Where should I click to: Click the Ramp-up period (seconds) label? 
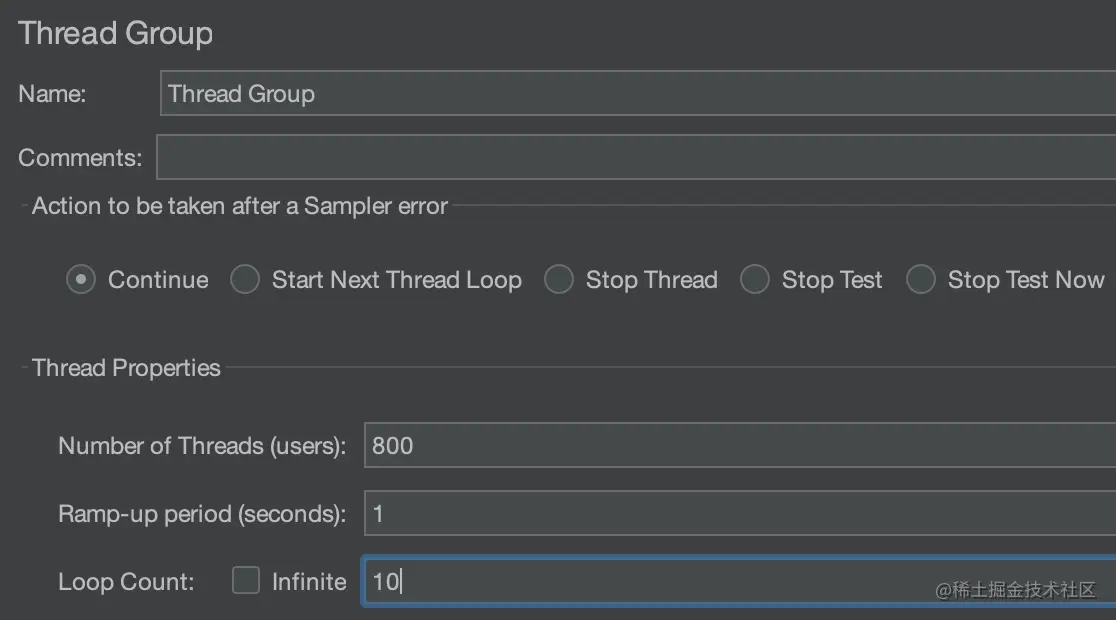(x=202, y=514)
